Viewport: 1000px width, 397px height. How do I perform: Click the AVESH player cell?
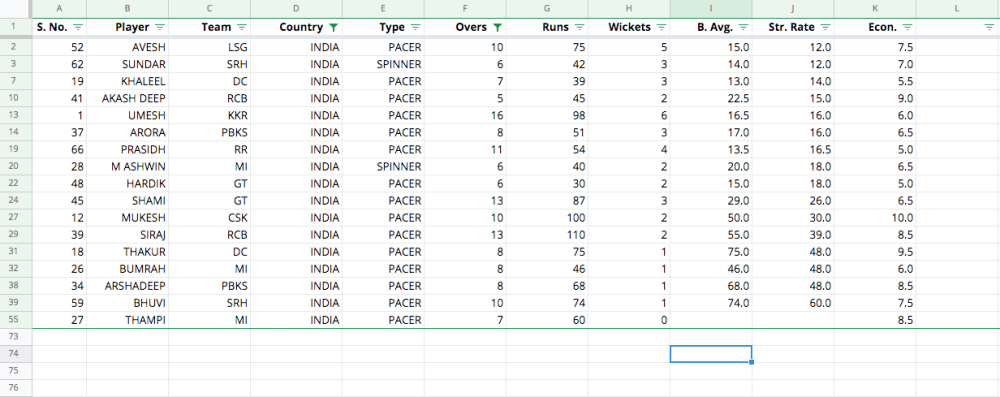(128, 47)
